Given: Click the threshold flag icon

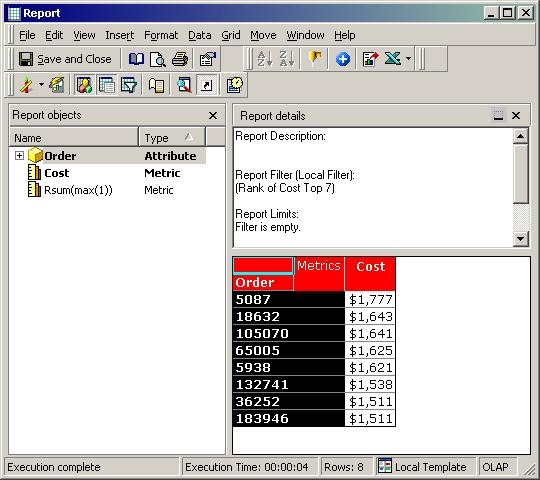Looking at the screenshot, I should pos(315,59).
